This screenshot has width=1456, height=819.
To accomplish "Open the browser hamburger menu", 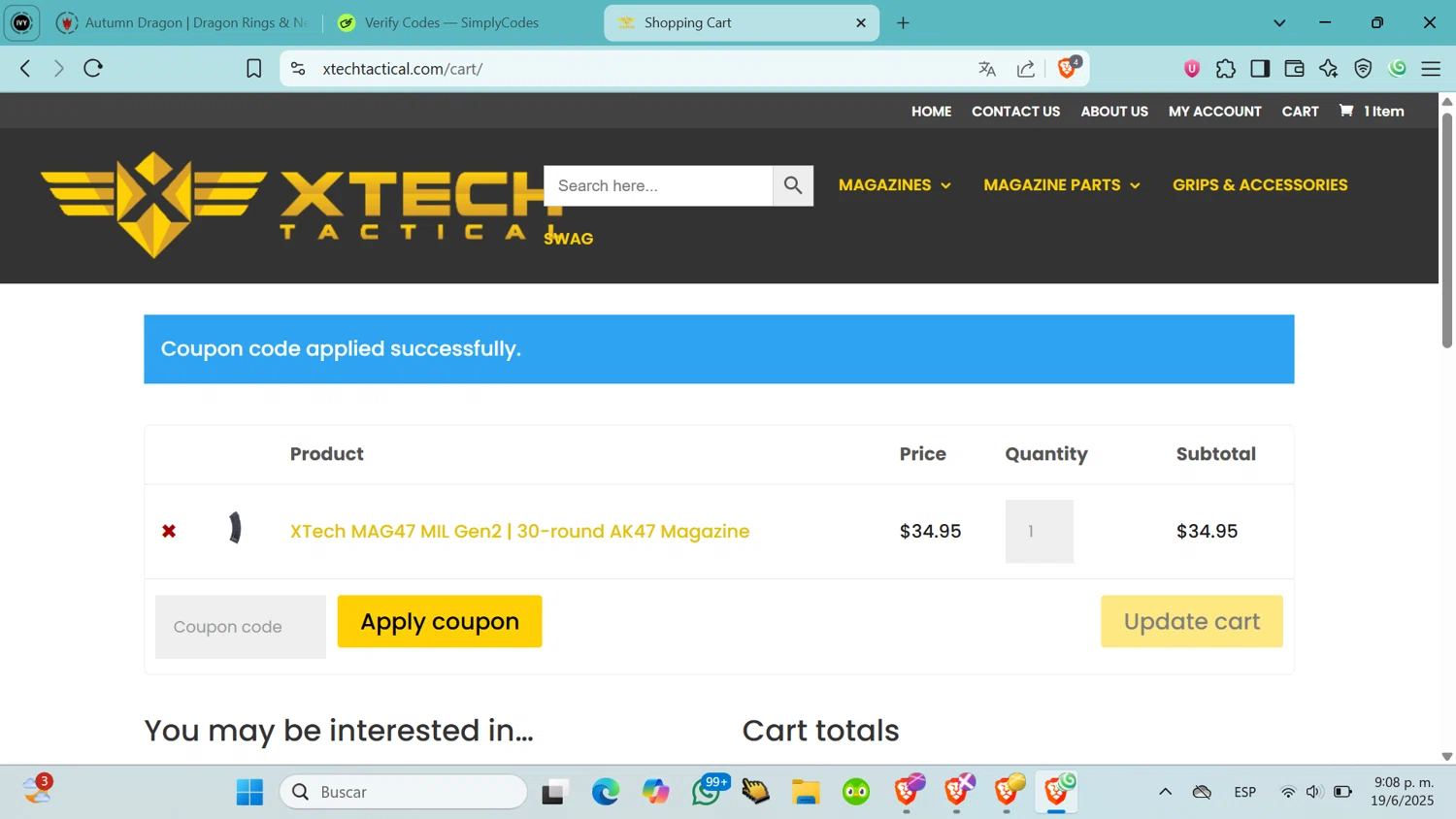I will [1431, 68].
